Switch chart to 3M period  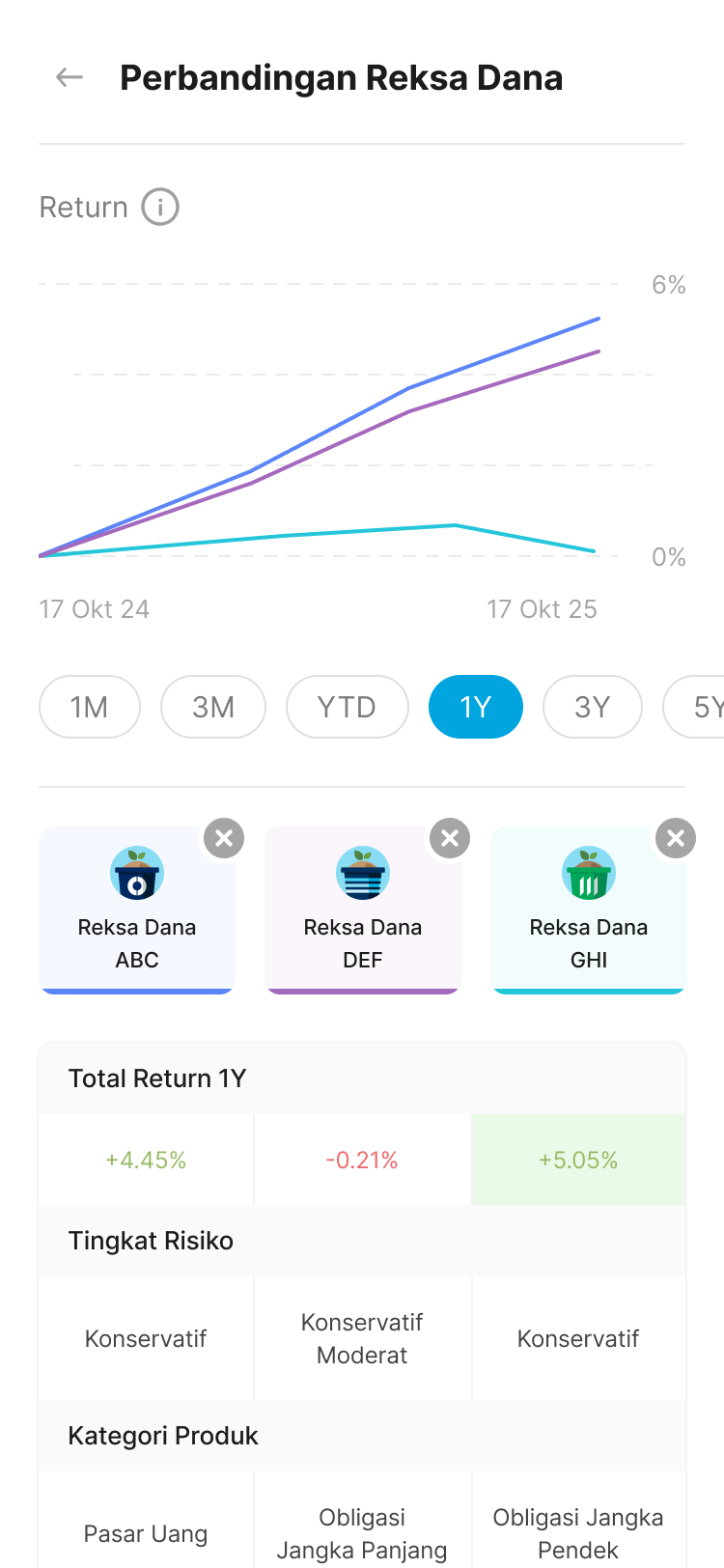213,707
